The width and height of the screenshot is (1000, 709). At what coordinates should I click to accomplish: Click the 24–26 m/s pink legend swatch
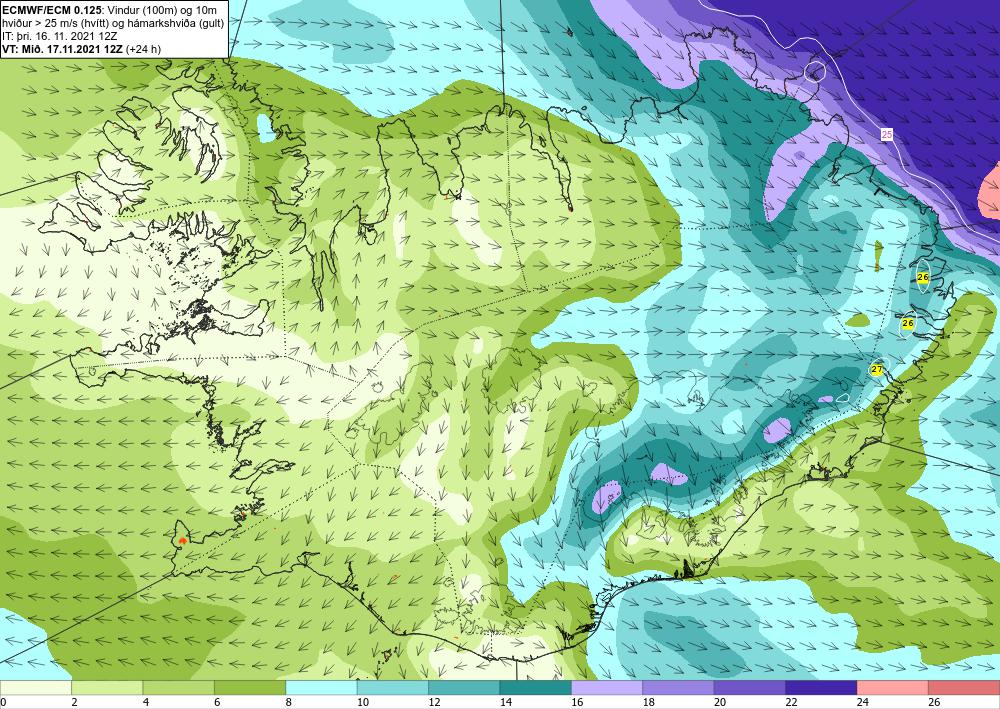point(893,688)
